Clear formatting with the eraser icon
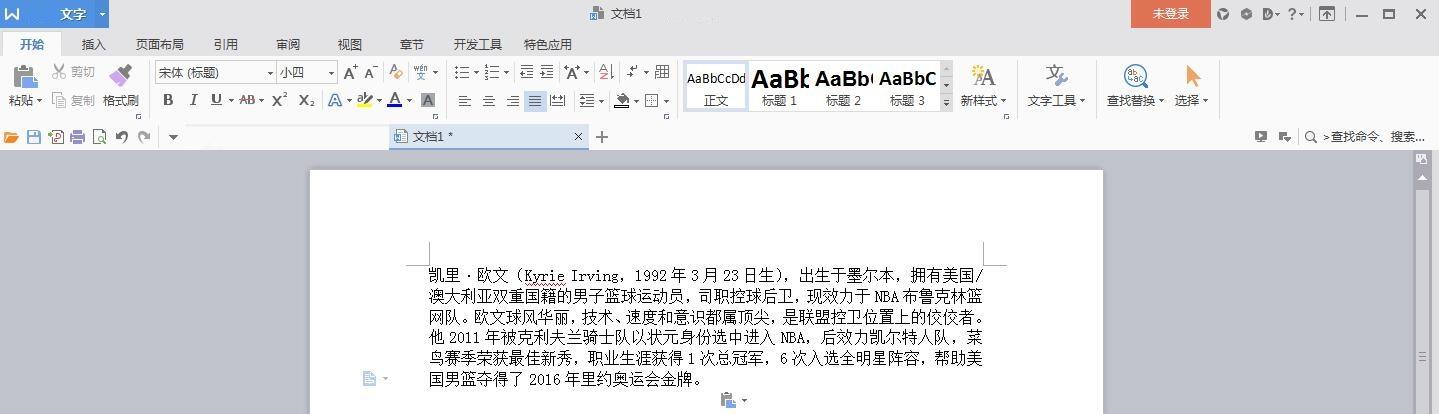 point(396,72)
